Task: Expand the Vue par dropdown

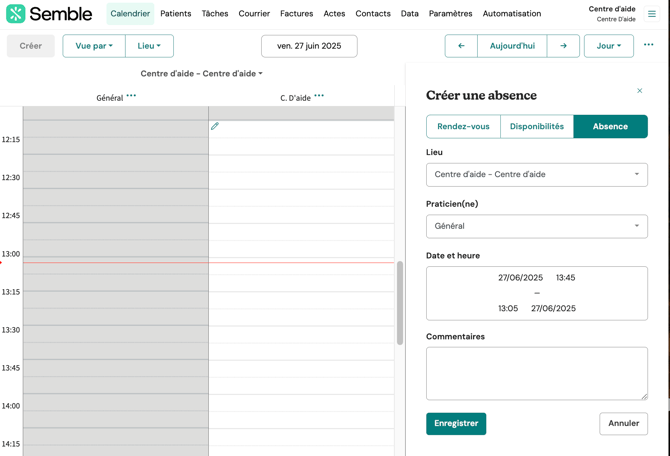Action: tap(94, 46)
